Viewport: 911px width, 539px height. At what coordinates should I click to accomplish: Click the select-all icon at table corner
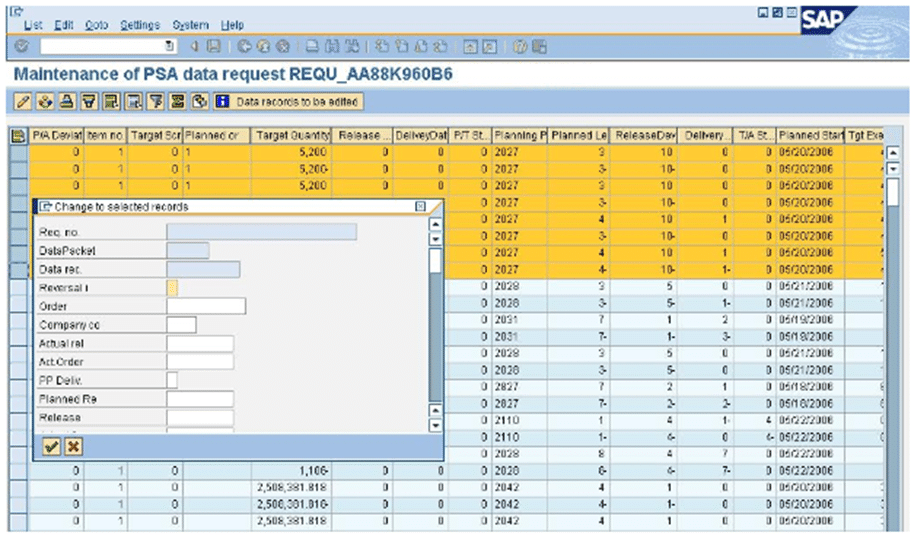click(19, 136)
